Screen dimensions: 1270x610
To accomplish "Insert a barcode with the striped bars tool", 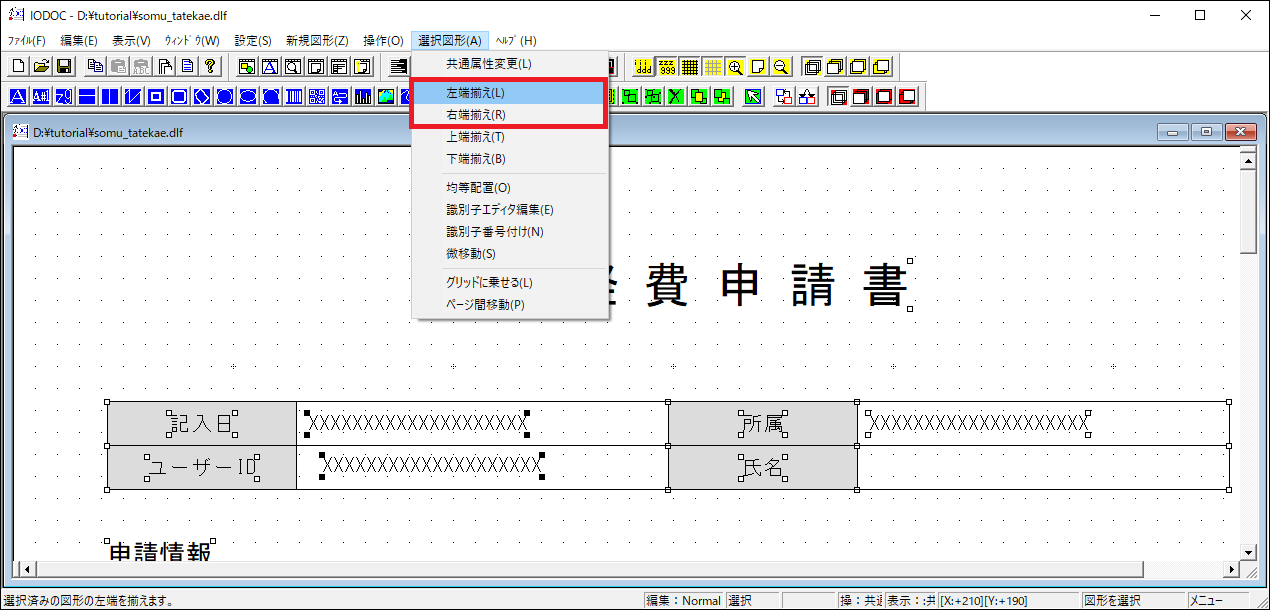I will [294, 97].
